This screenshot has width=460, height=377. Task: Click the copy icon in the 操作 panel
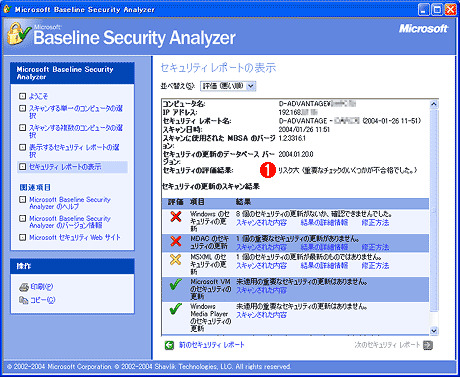tap(23, 300)
